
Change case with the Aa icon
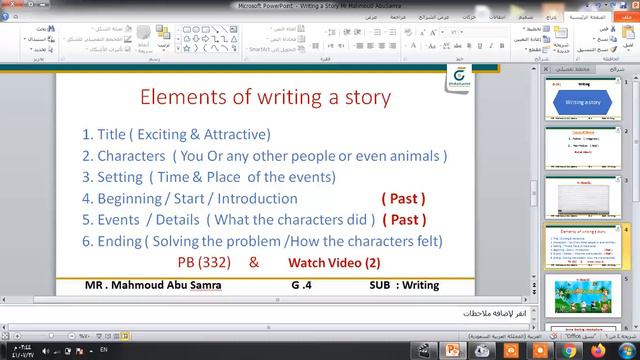432,46
